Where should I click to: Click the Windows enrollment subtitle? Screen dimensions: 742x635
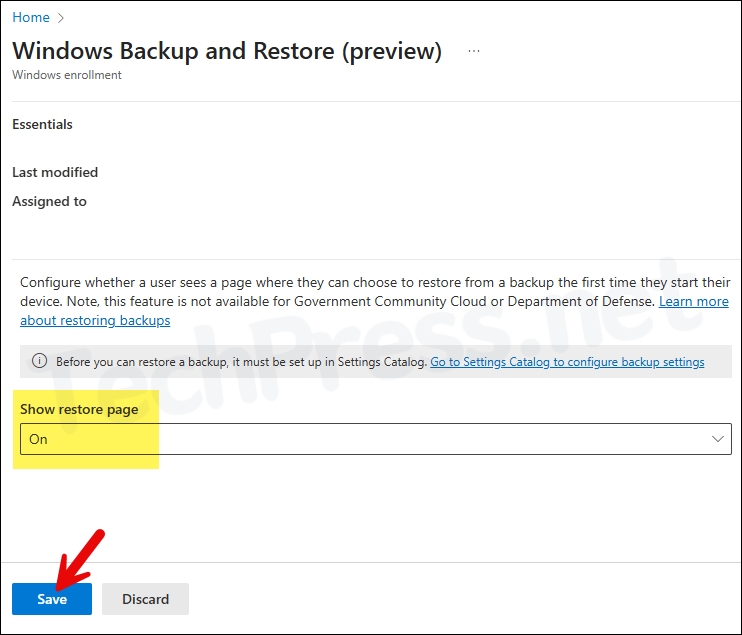click(67, 75)
